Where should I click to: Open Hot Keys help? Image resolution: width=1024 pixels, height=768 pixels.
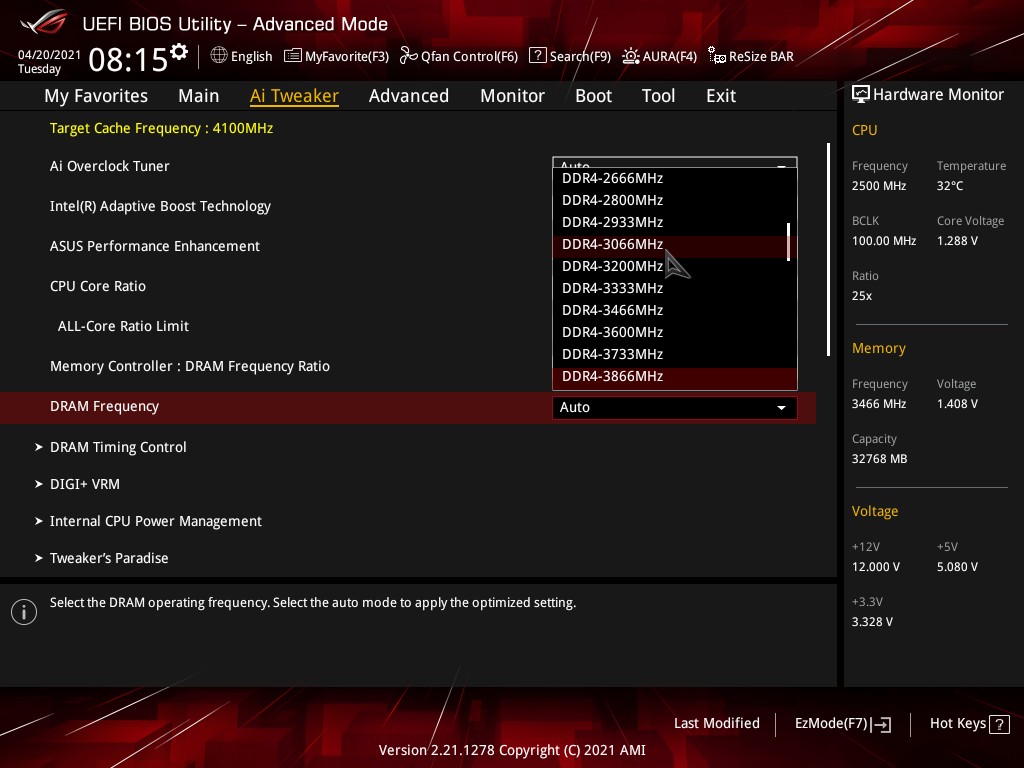(969, 724)
